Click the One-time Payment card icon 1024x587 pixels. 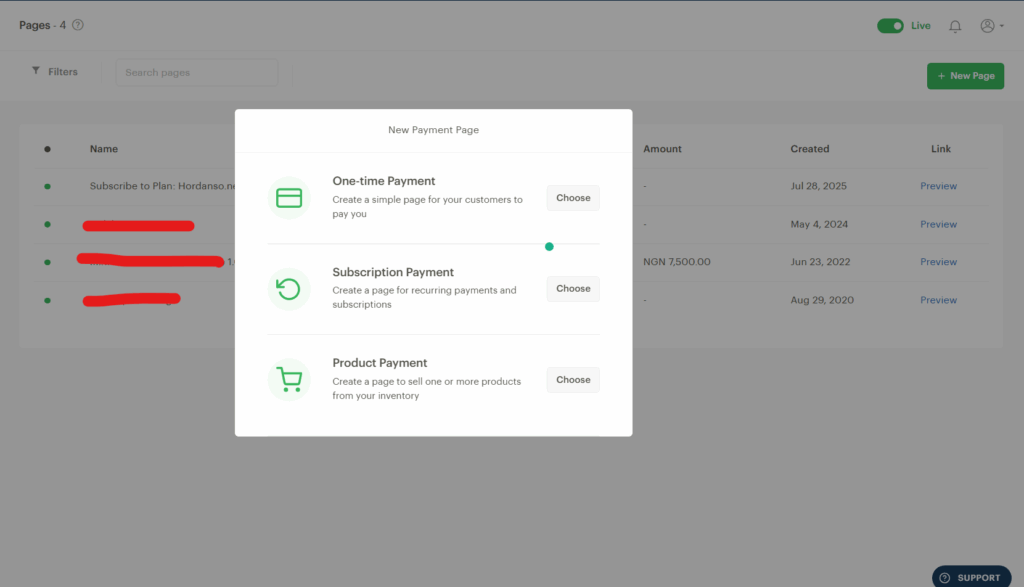click(x=289, y=198)
